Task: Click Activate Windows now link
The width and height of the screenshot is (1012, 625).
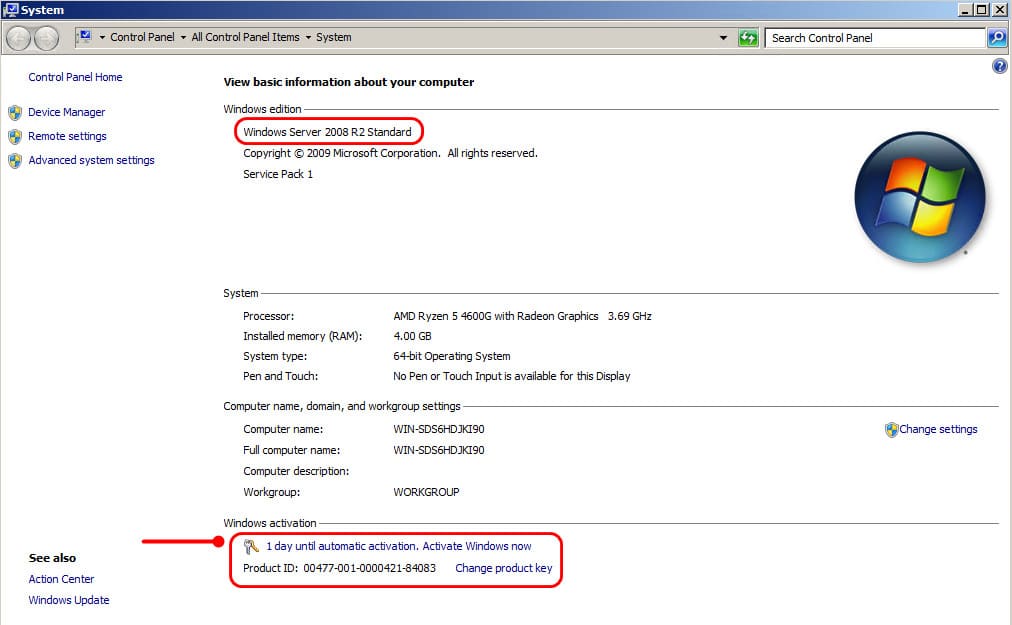Action: tap(477, 546)
